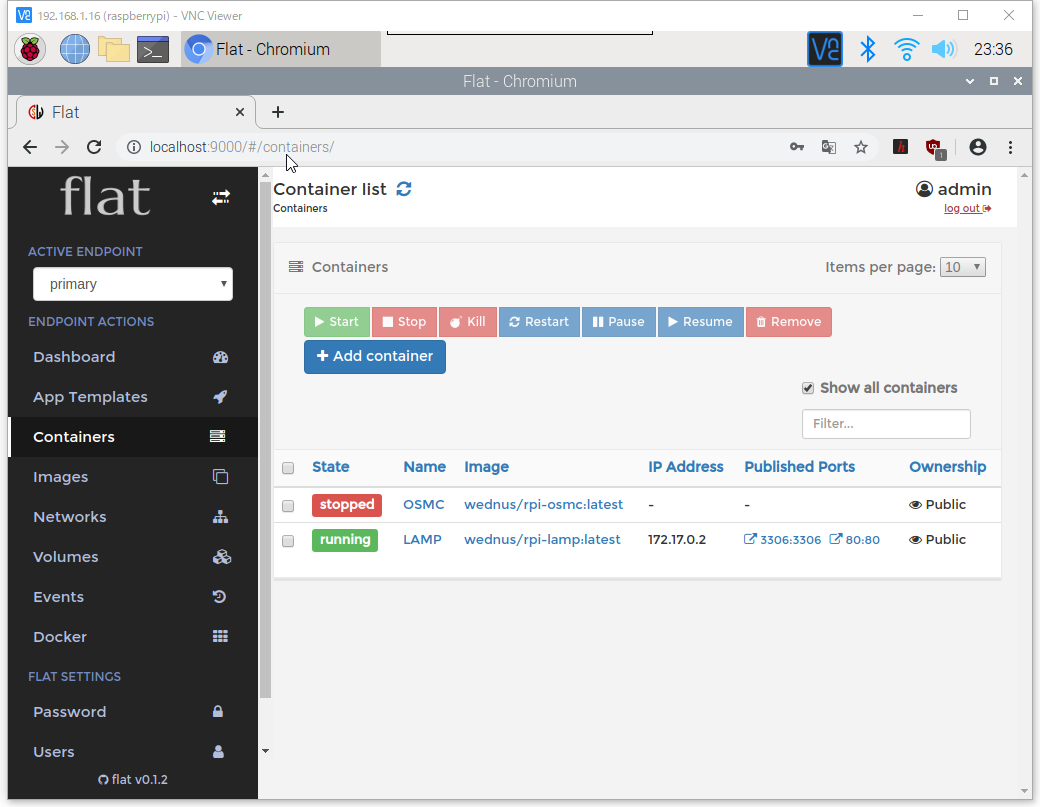Click the red h extension icon

900,147
